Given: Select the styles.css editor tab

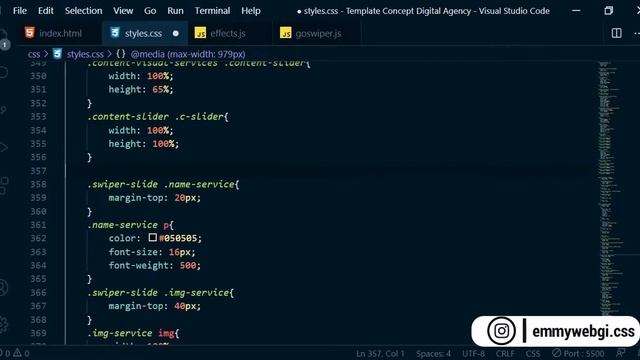Looking at the screenshot, I should pos(143,33).
